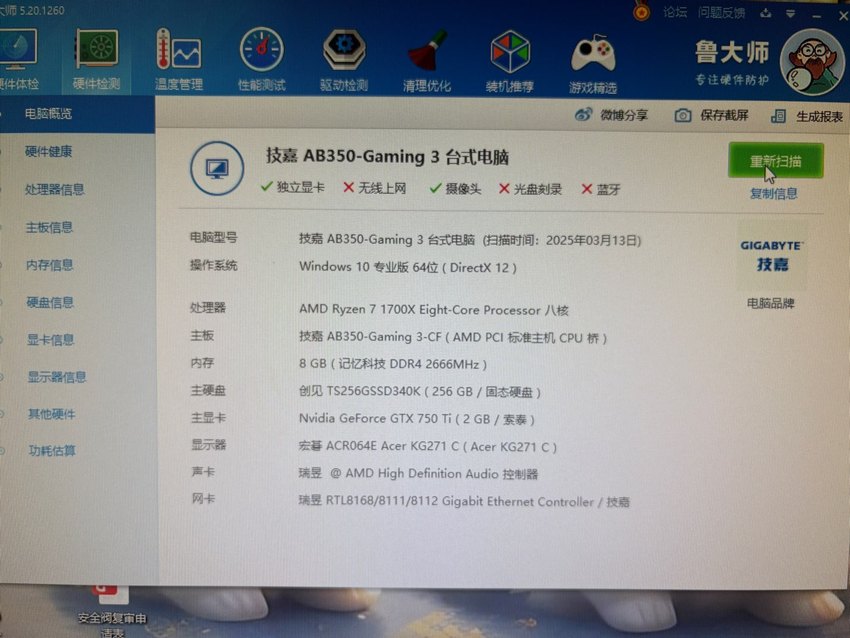Screen dimensions: 850x638
Task: Click the Windows 10 专业版 64位 value
Action: click(x=408, y=267)
